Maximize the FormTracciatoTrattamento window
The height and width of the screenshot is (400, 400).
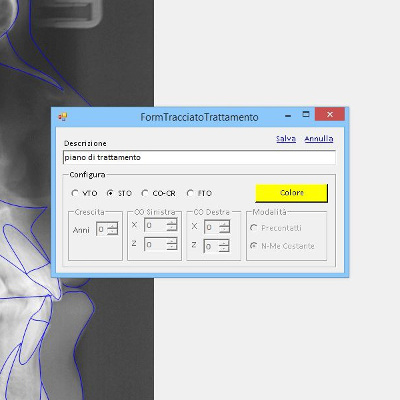click(x=306, y=115)
